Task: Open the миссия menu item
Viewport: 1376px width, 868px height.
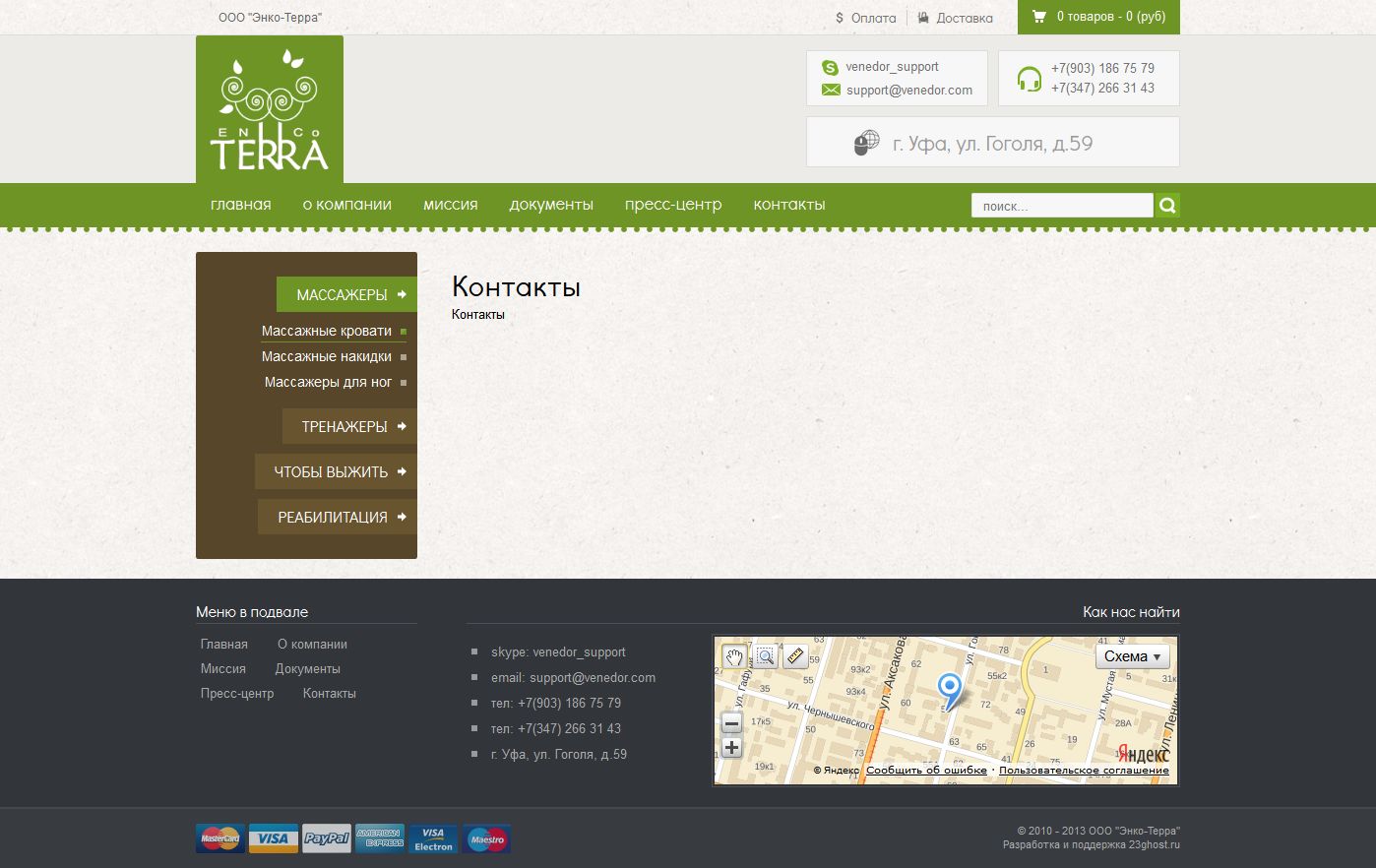Action: pos(451,205)
